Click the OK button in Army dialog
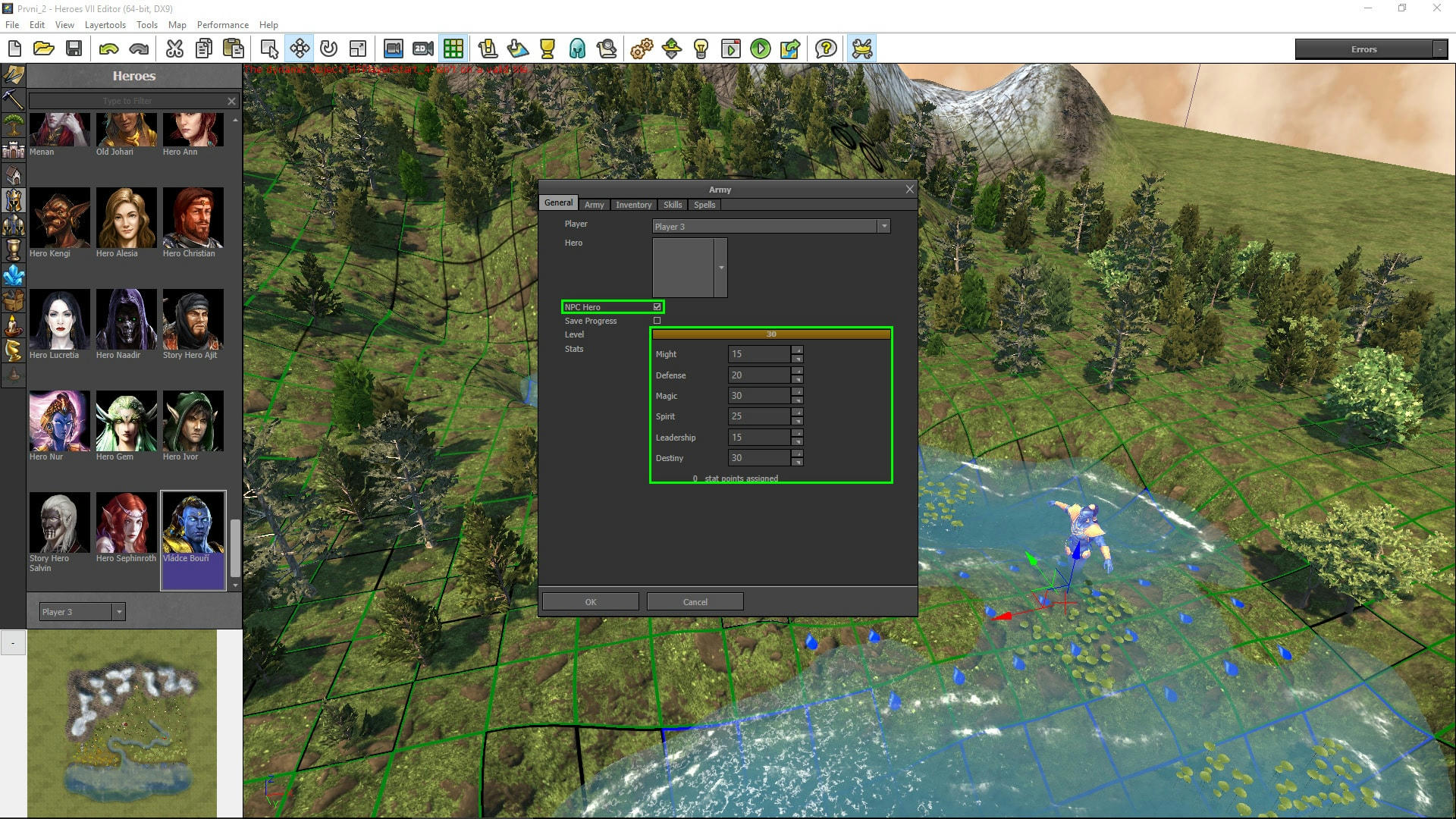The image size is (1456, 819). pyautogui.click(x=590, y=602)
